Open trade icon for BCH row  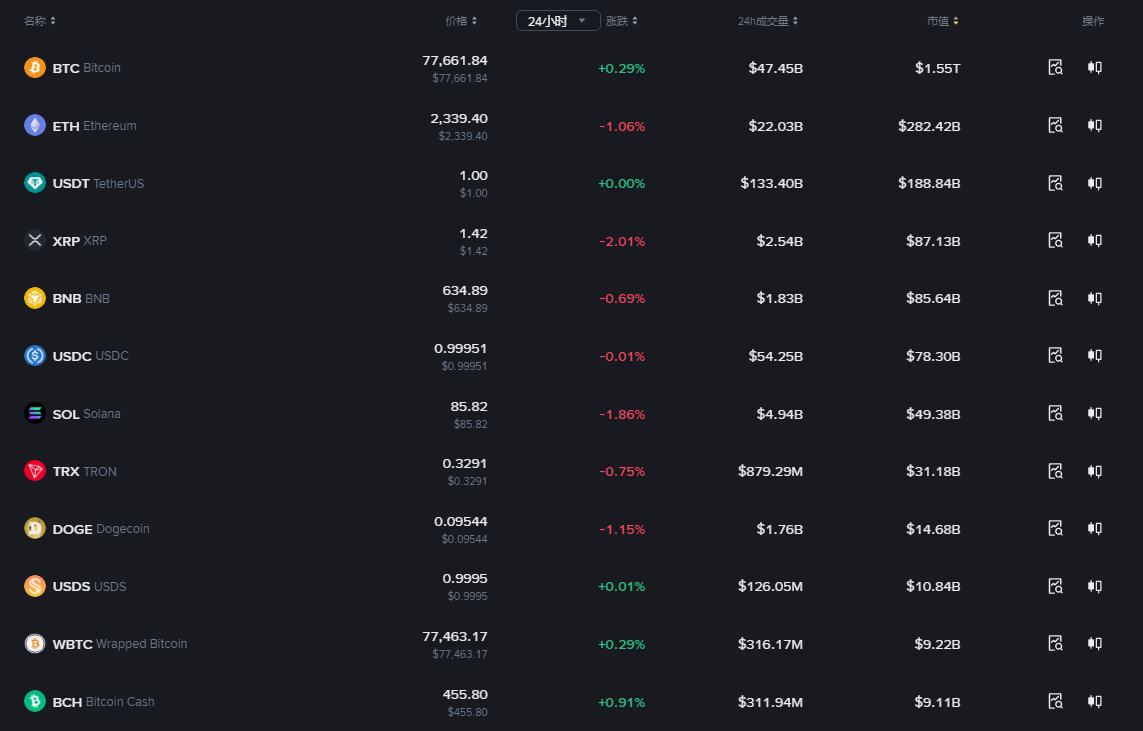click(x=1094, y=701)
